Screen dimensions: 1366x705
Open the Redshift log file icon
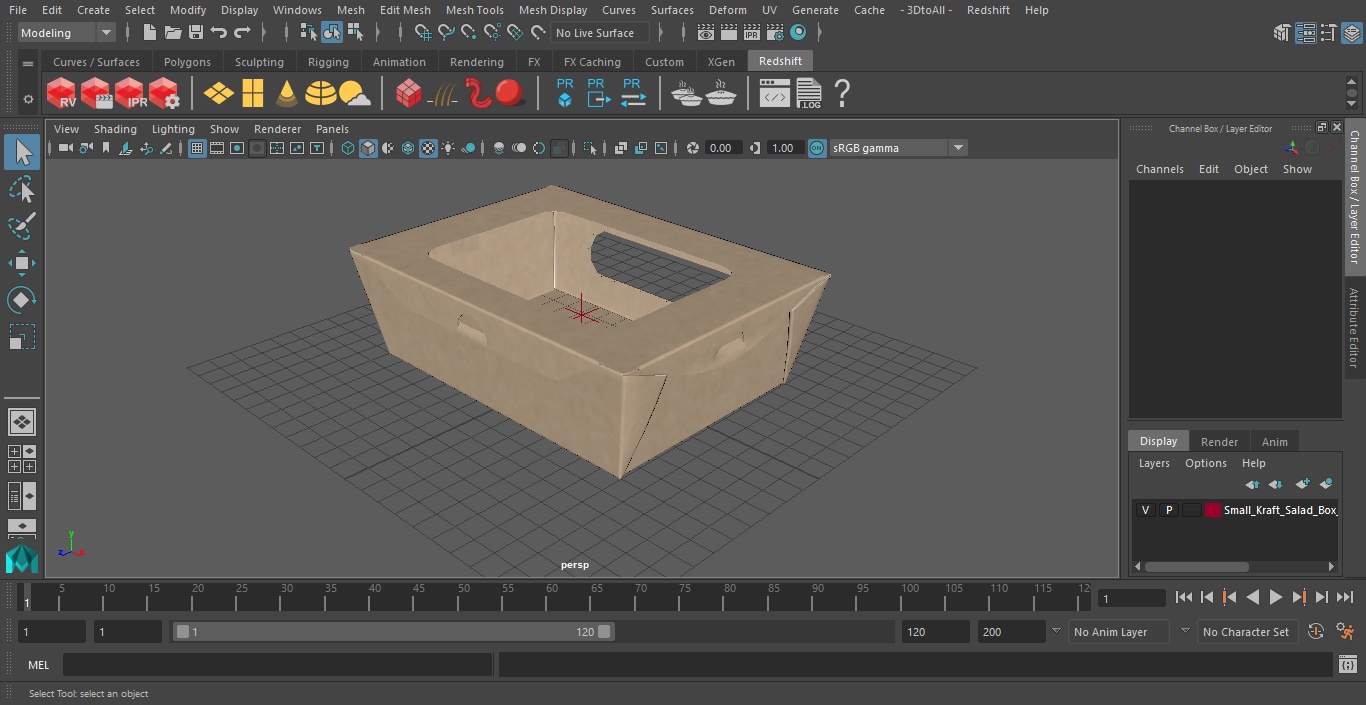click(x=809, y=94)
